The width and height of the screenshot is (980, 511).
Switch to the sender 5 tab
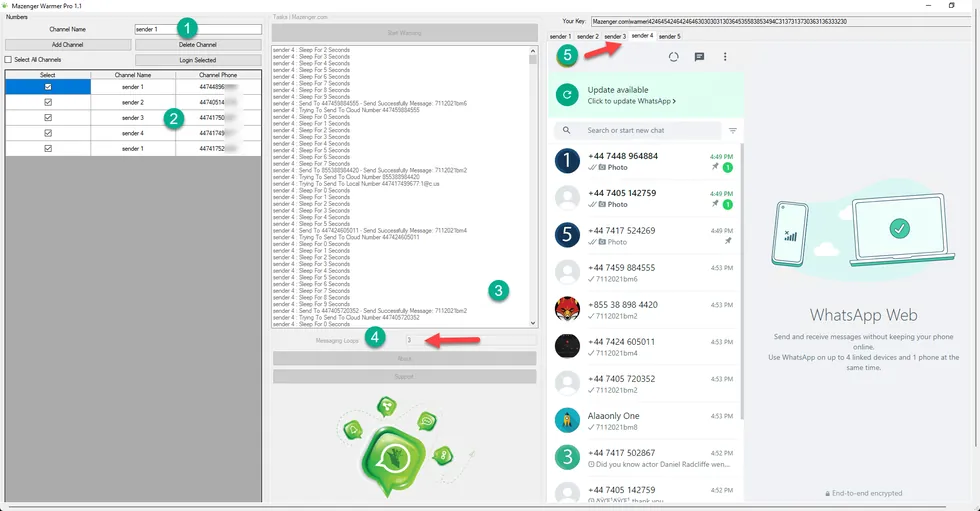point(669,37)
